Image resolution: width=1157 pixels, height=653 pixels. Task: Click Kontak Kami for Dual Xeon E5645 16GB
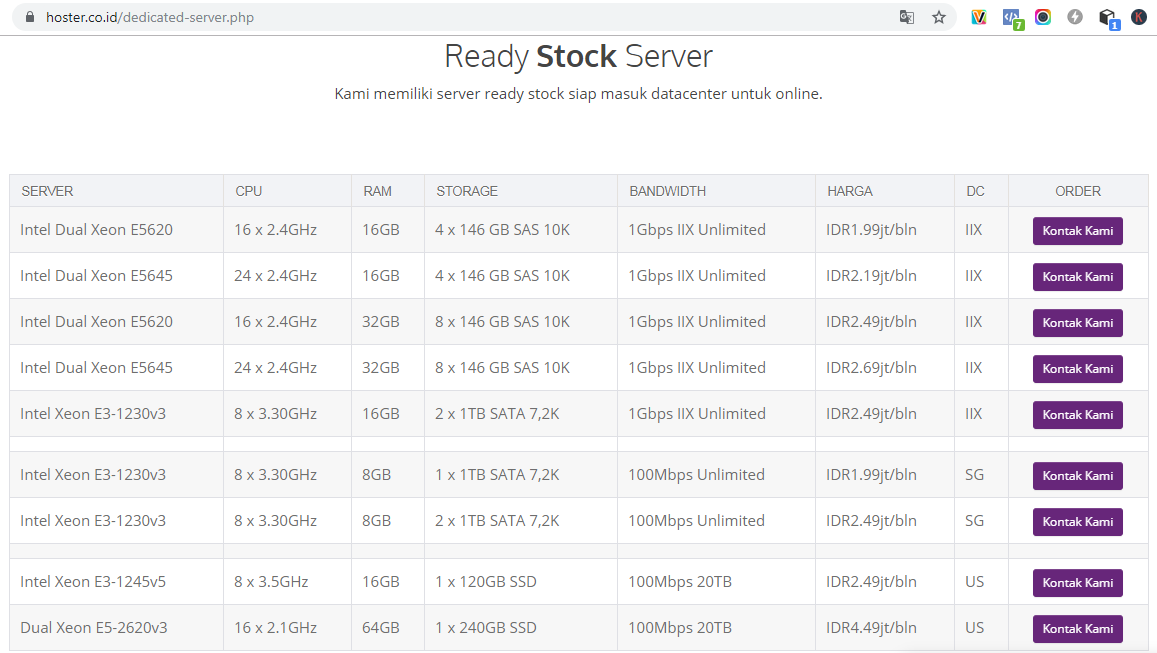pos(1077,277)
